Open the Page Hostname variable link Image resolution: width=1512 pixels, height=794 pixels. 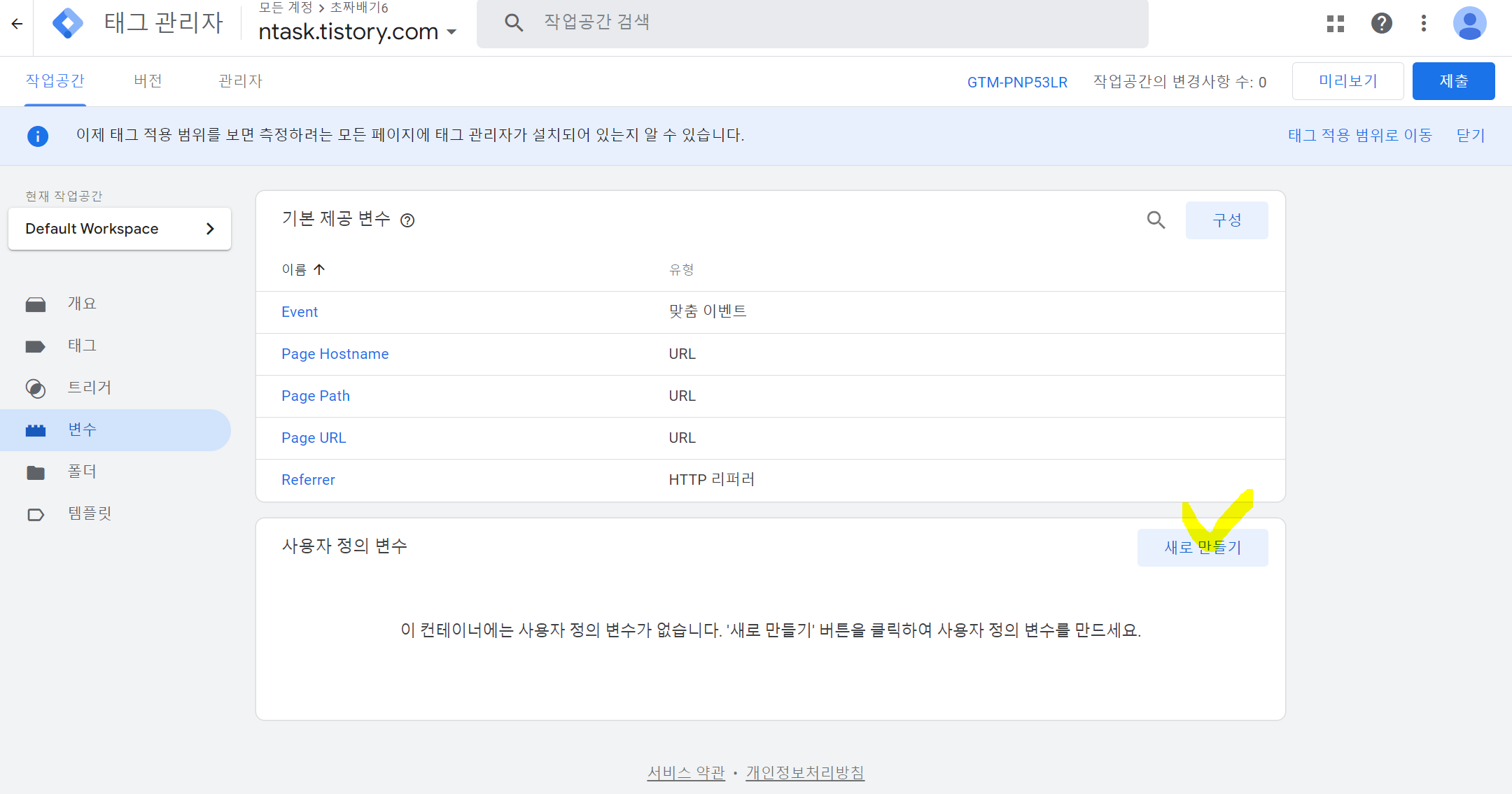click(x=335, y=354)
